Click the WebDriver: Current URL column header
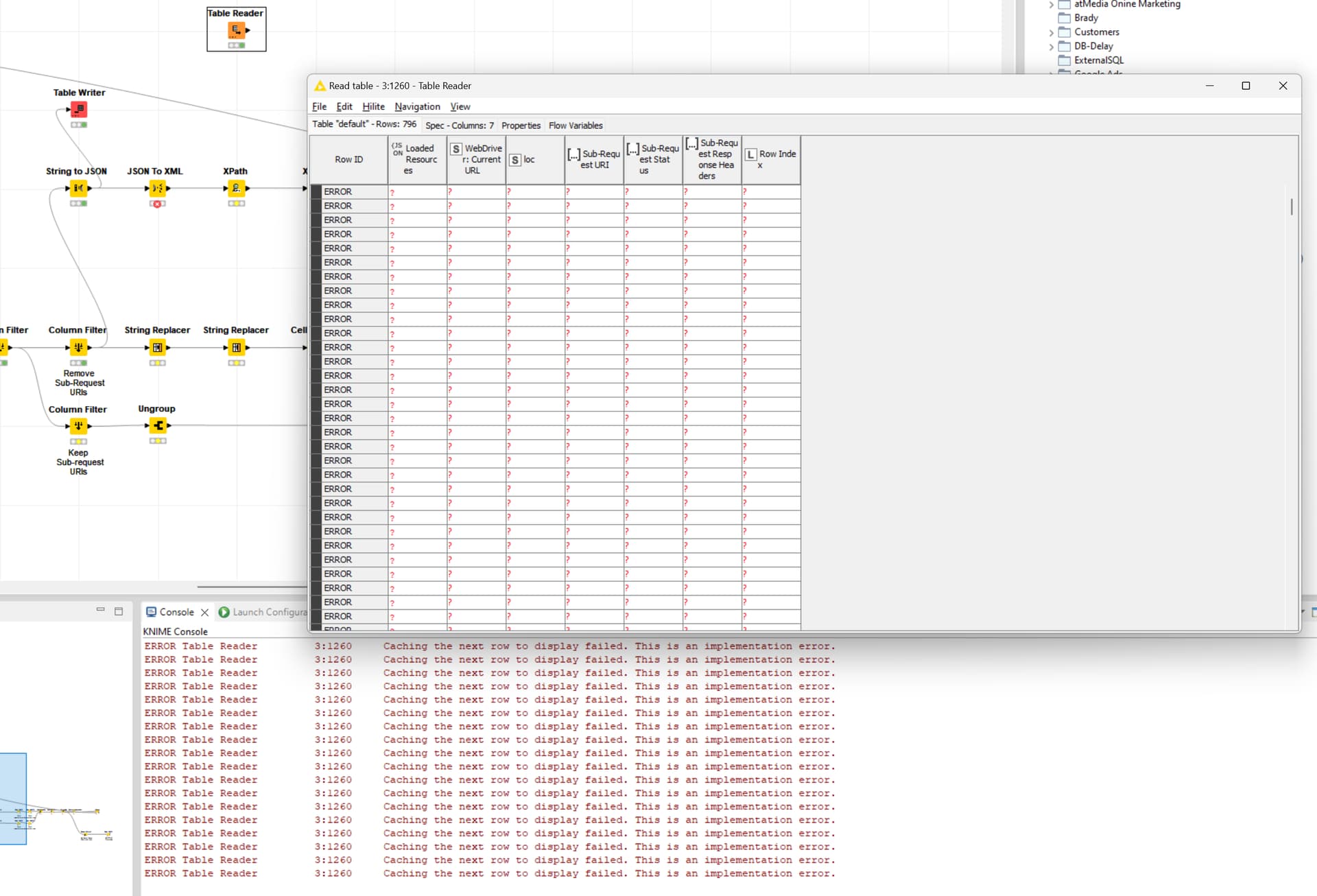Screen dimensions: 1317x896 [x=477, y=160]
